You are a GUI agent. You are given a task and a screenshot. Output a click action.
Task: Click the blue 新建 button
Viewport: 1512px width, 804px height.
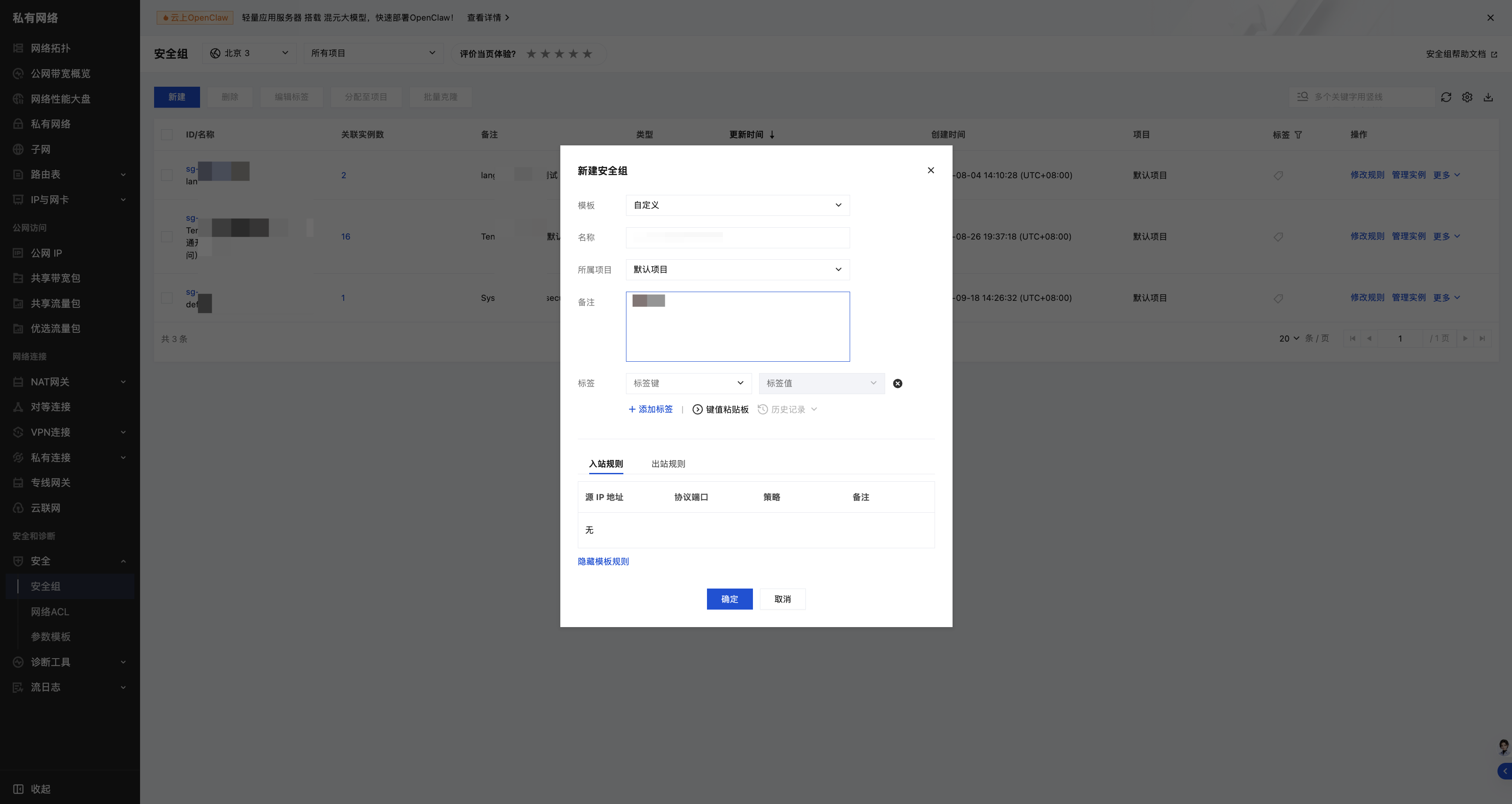click(177, 97)
